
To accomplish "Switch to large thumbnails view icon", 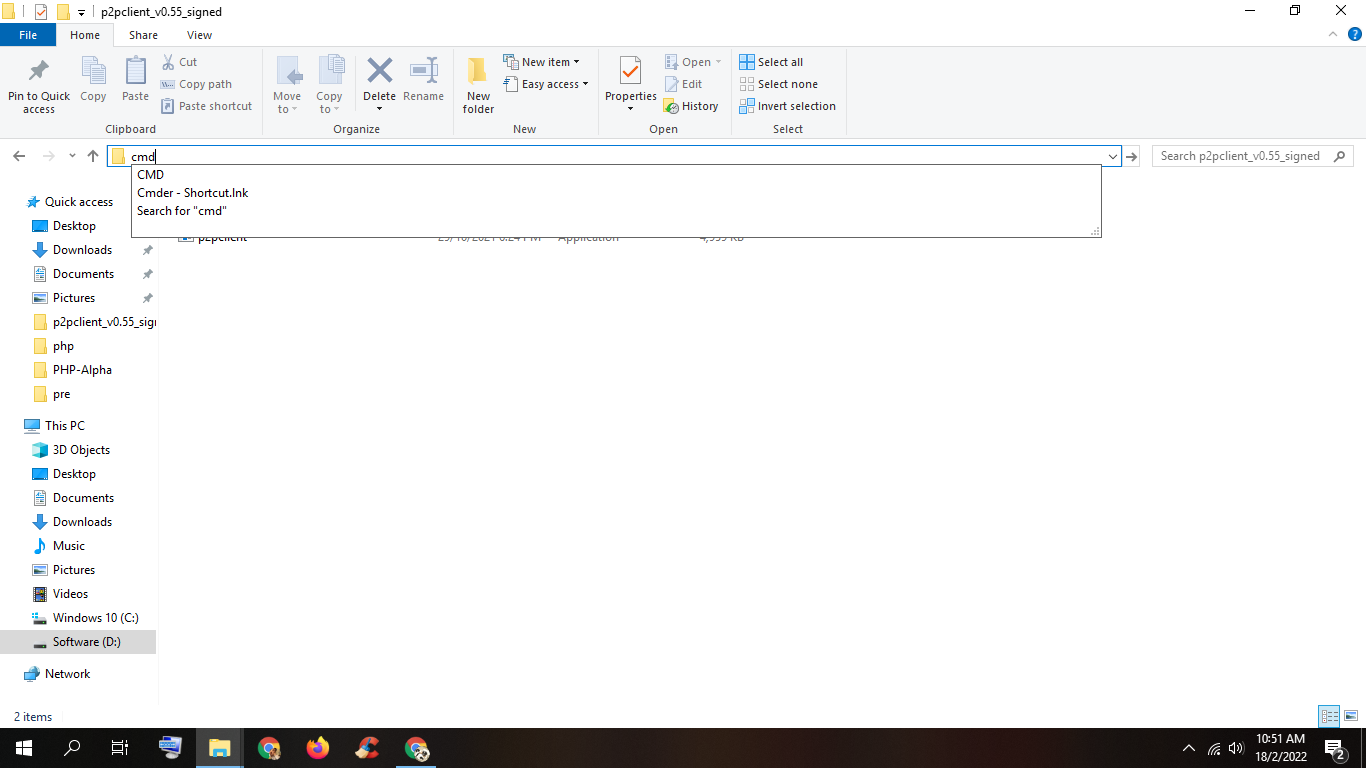I will [1351, 716].
